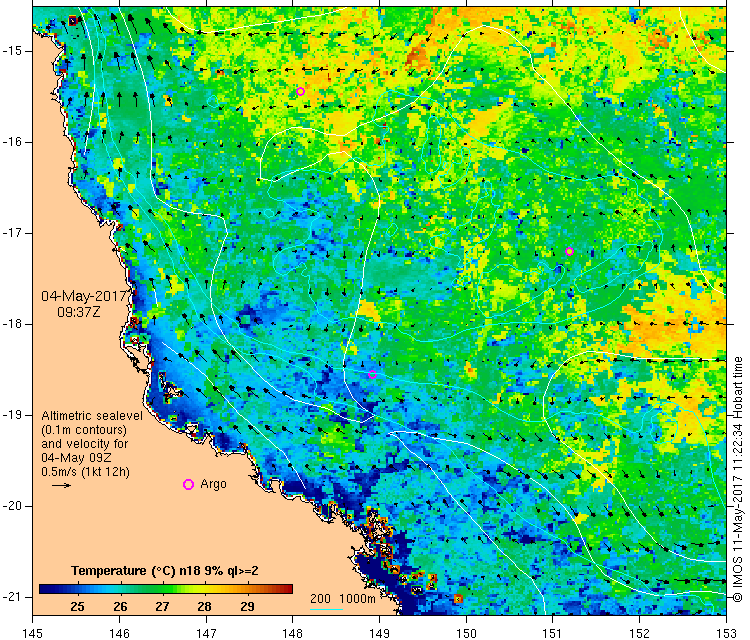Click the 147 longitude axis label
This screenshot has height=640, width=750.
point(206,633)
